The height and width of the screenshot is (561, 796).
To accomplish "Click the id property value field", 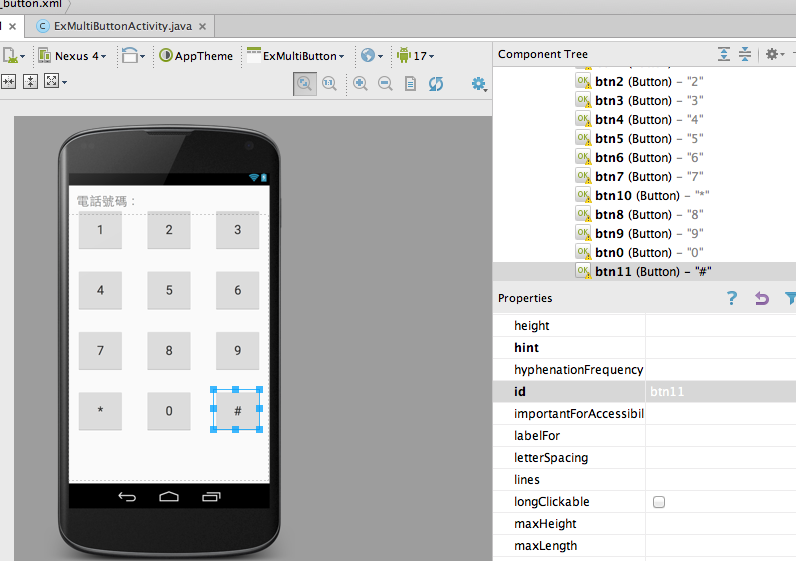I will (720, 392).
